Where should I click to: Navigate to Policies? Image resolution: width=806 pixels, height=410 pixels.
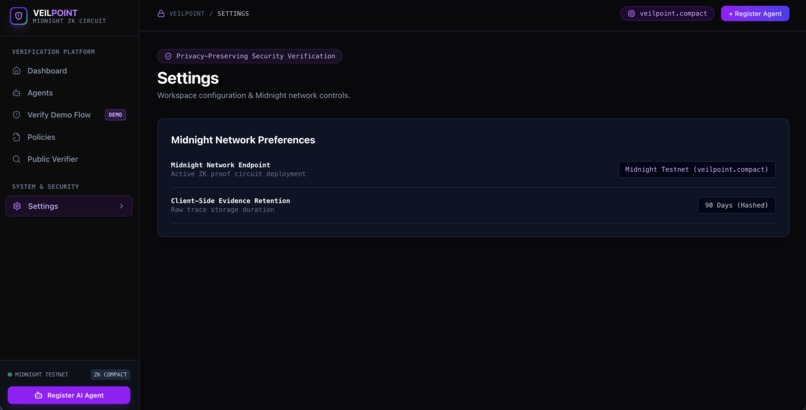tap(69, 137)
